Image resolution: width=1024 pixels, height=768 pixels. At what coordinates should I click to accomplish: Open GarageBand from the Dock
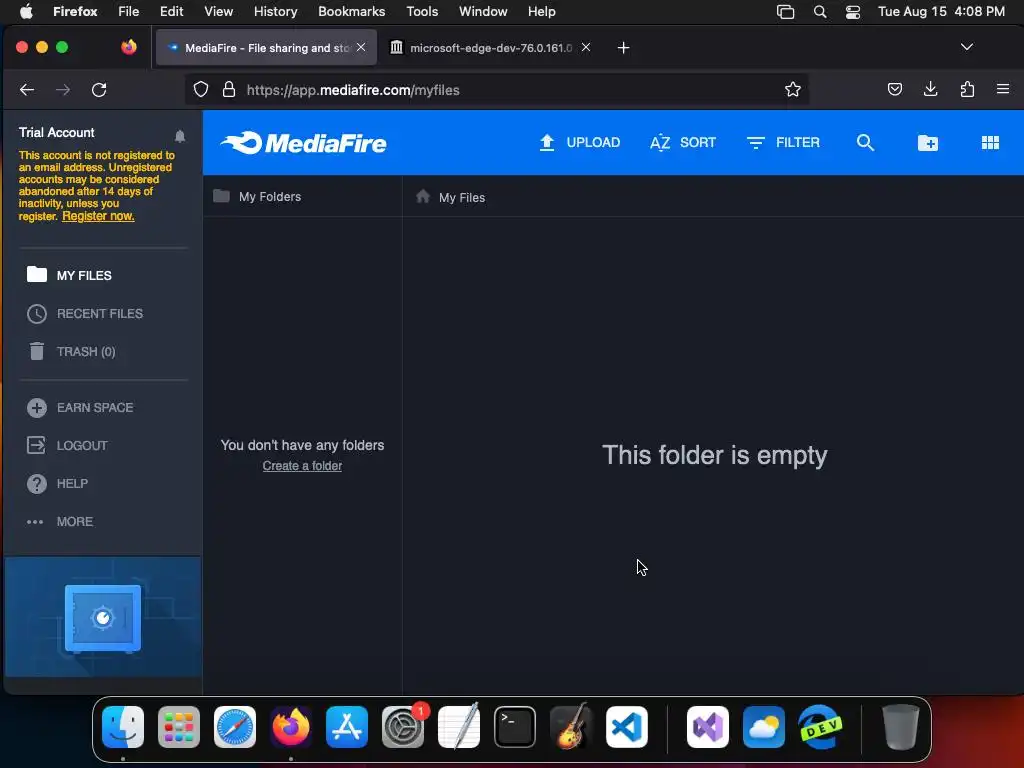click(x=571, y=727)
